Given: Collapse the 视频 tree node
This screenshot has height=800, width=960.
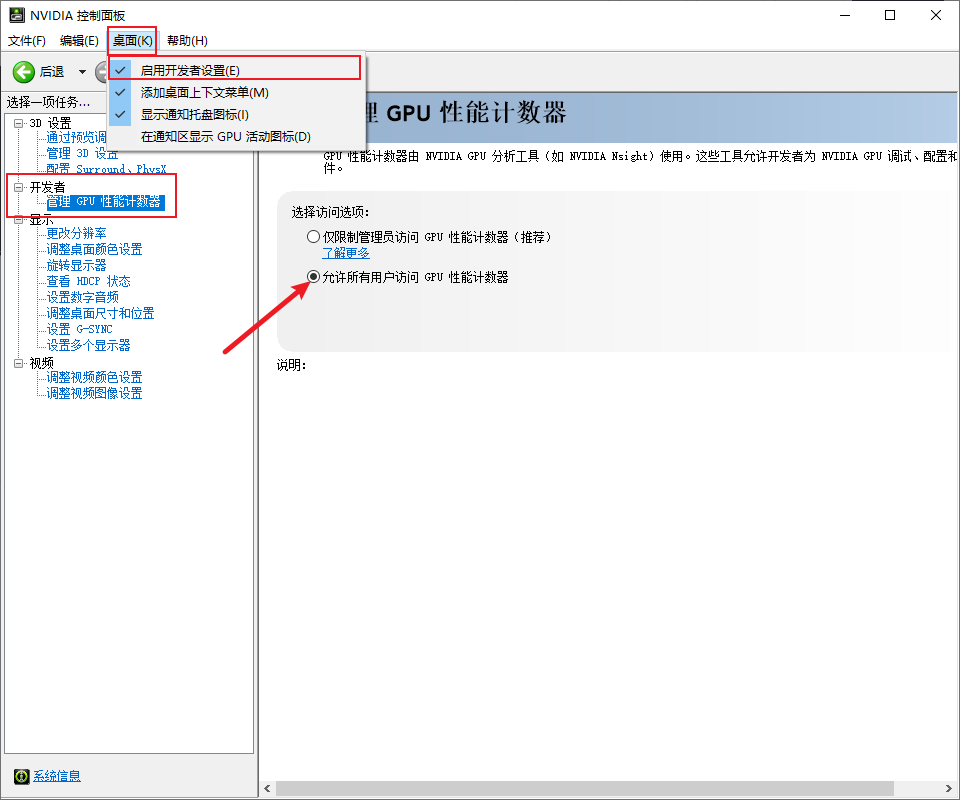Looking at the screenshot, I should (19, 363).
